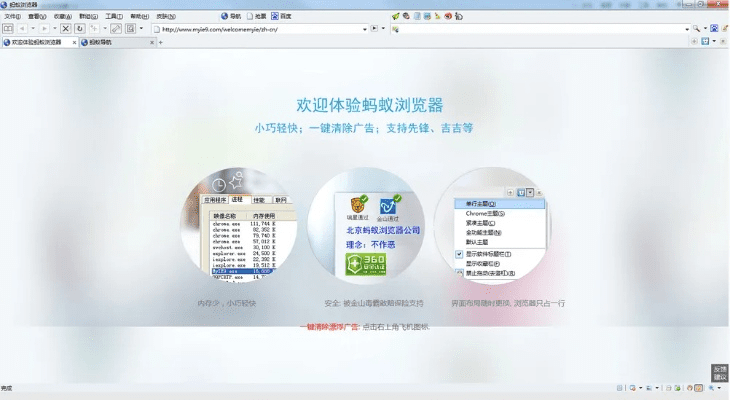
Task: Click the theme menu thumbnail circle
Action: 493,225
